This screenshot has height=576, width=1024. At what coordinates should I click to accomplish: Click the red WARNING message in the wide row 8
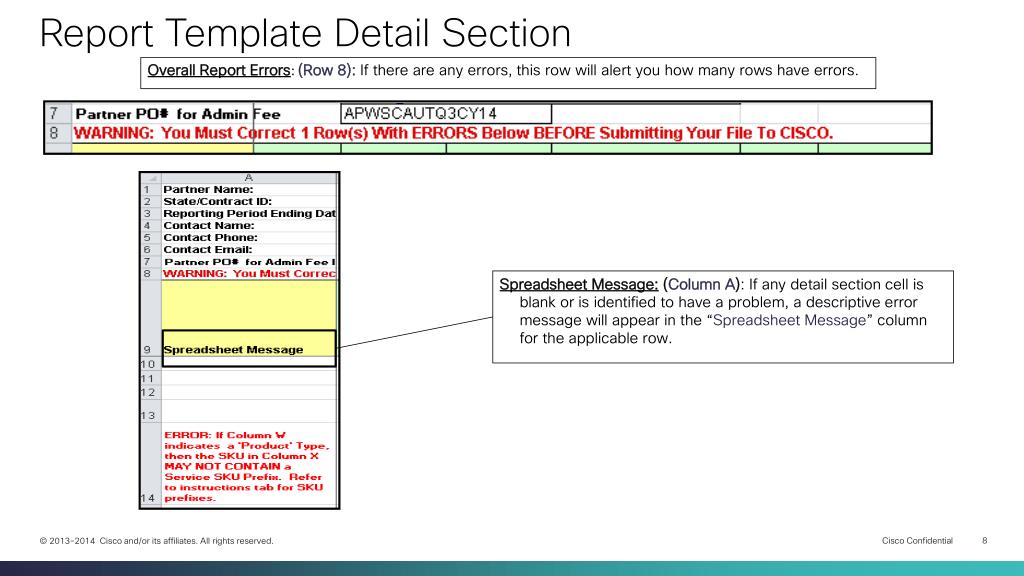[453, 133]
